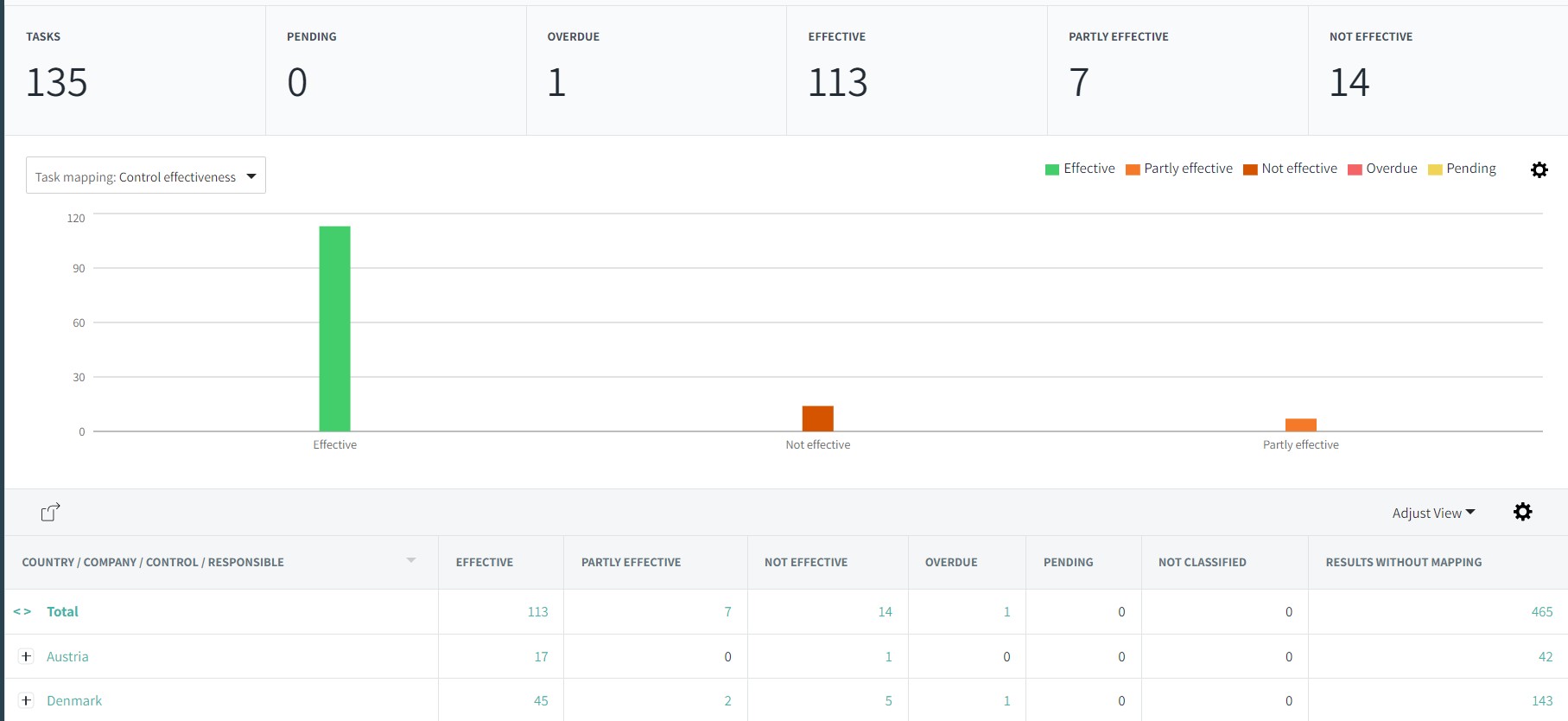Image resolution: width=1568 pixels, height=721 pixels.
Task: Toggle Pending legend swatch
Action: (x=1435, y=169)
